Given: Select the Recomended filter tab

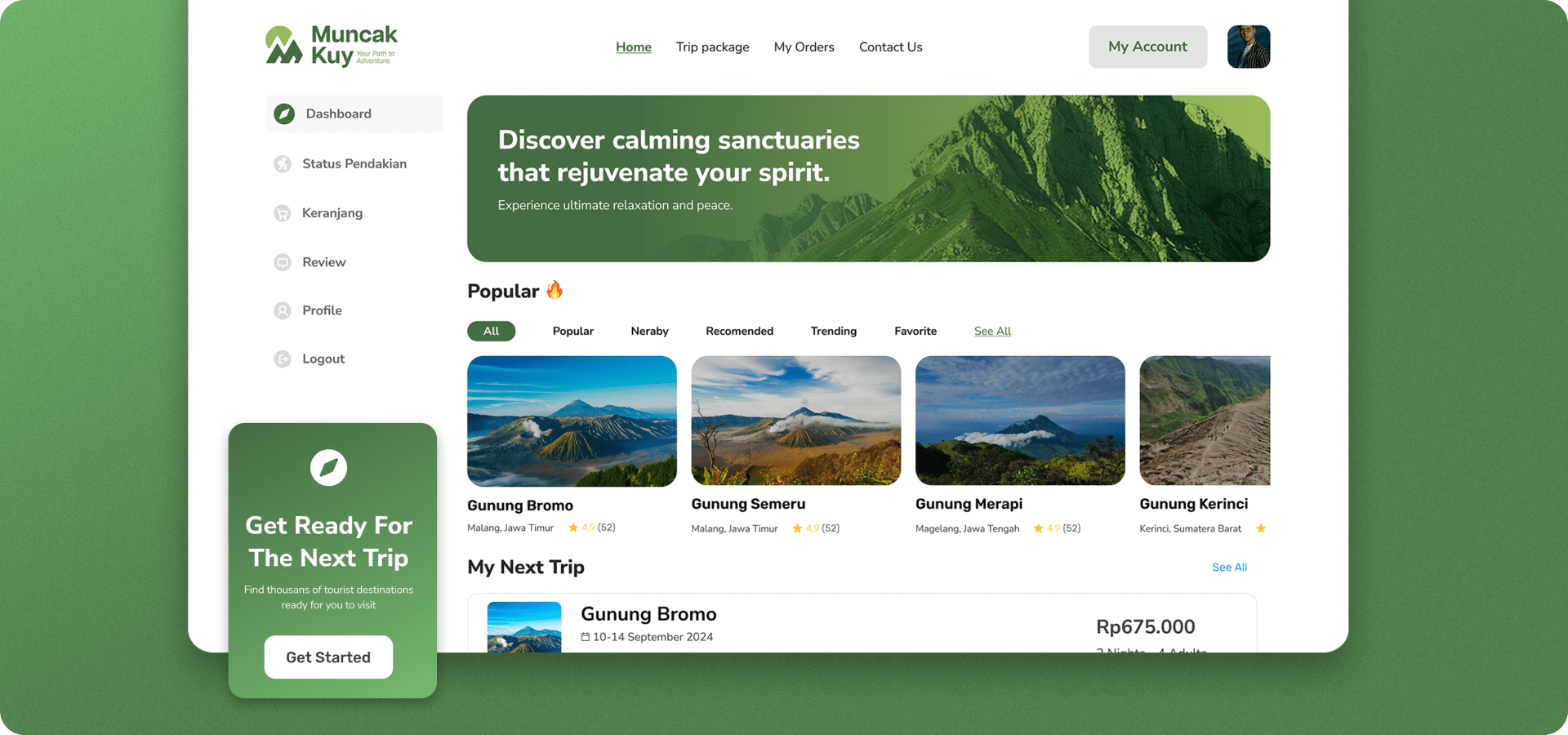Looking at the screenshot, I should point(739,331).
